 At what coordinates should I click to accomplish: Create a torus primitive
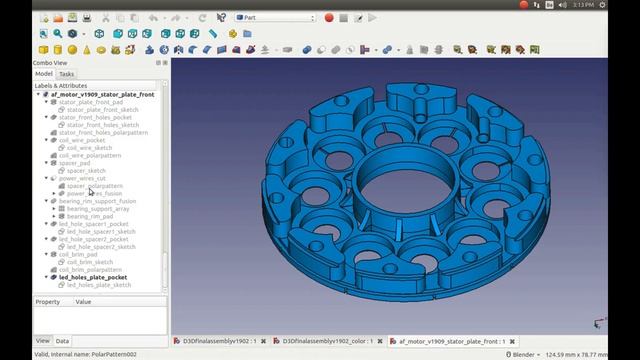tap(101, 50)
